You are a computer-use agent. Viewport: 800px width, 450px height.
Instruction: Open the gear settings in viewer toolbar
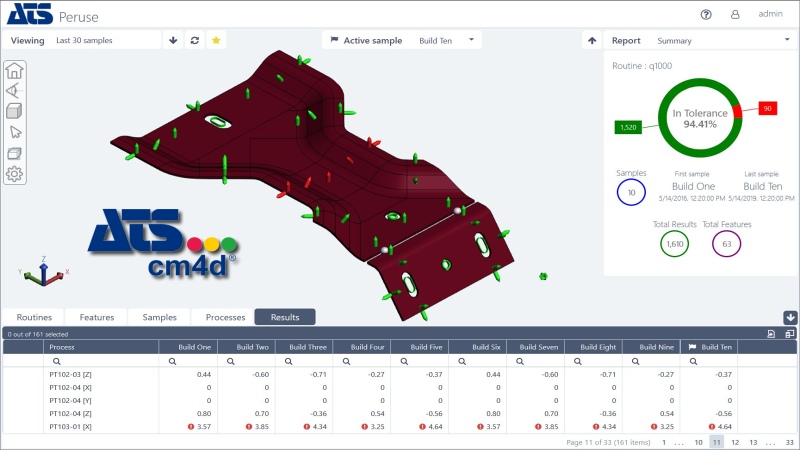click(15, 174)
